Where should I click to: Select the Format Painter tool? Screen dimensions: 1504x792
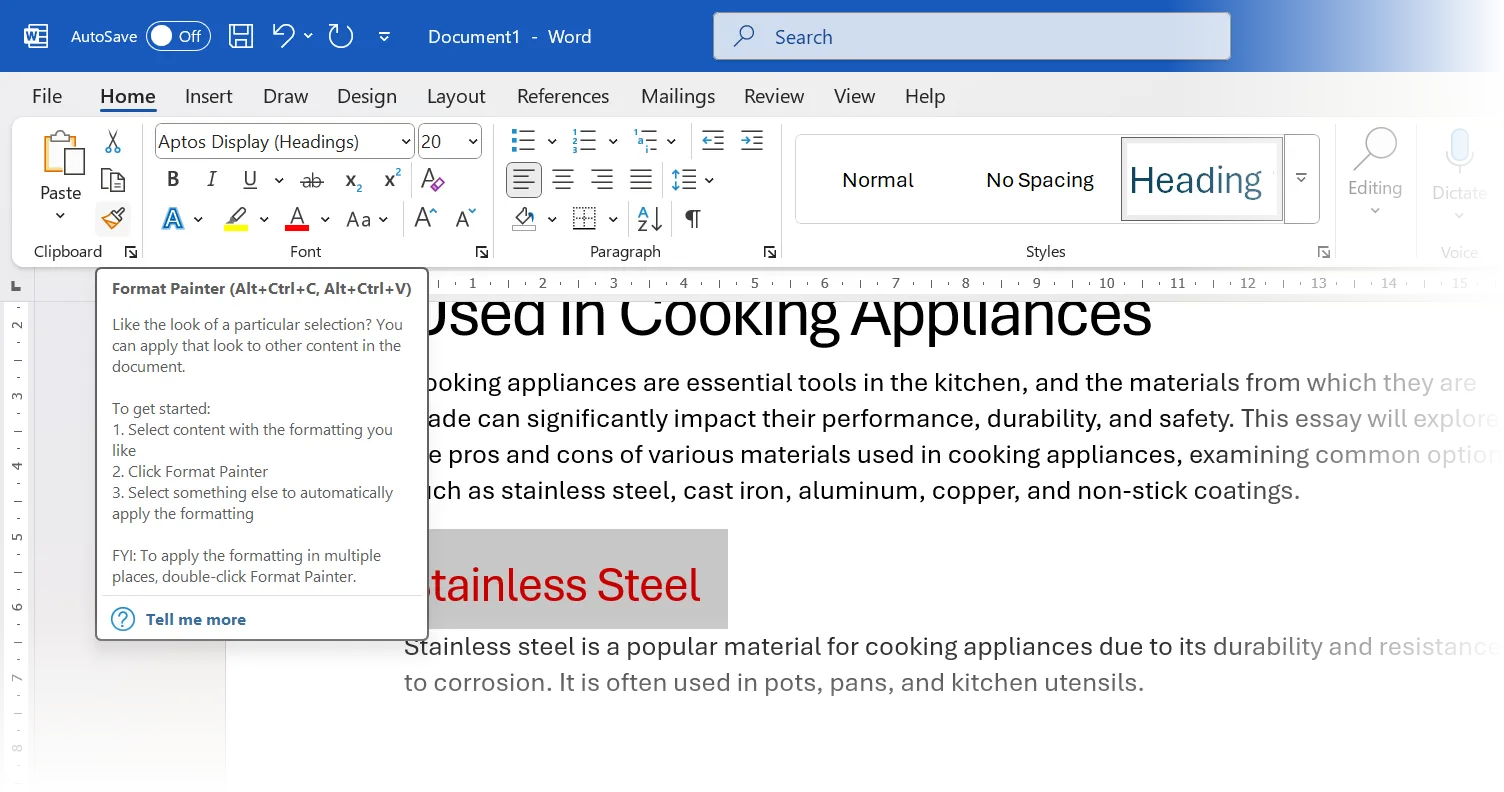pyautogui.click(x=113, y=218)
